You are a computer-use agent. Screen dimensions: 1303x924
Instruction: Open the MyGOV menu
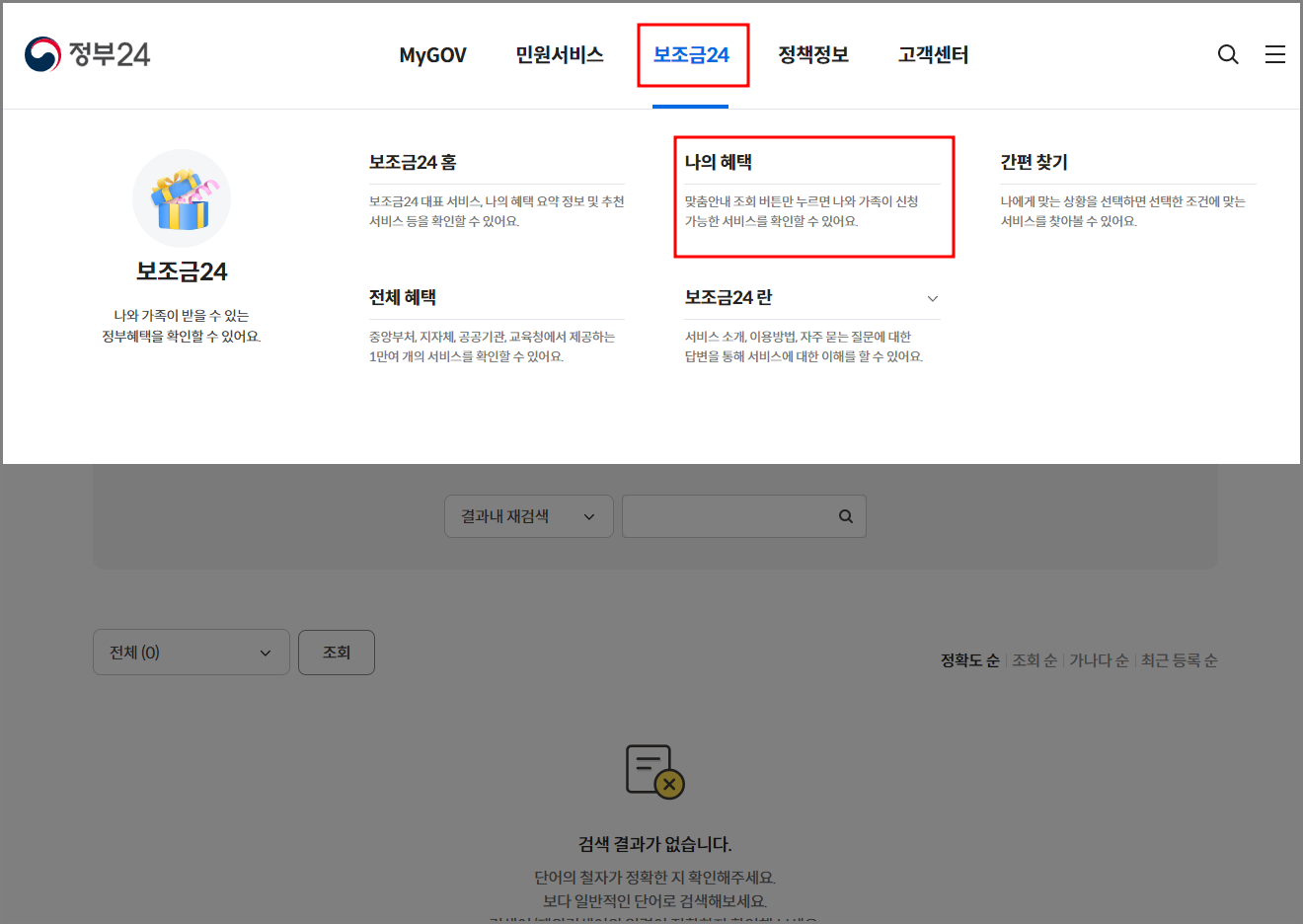click(432, 55)
